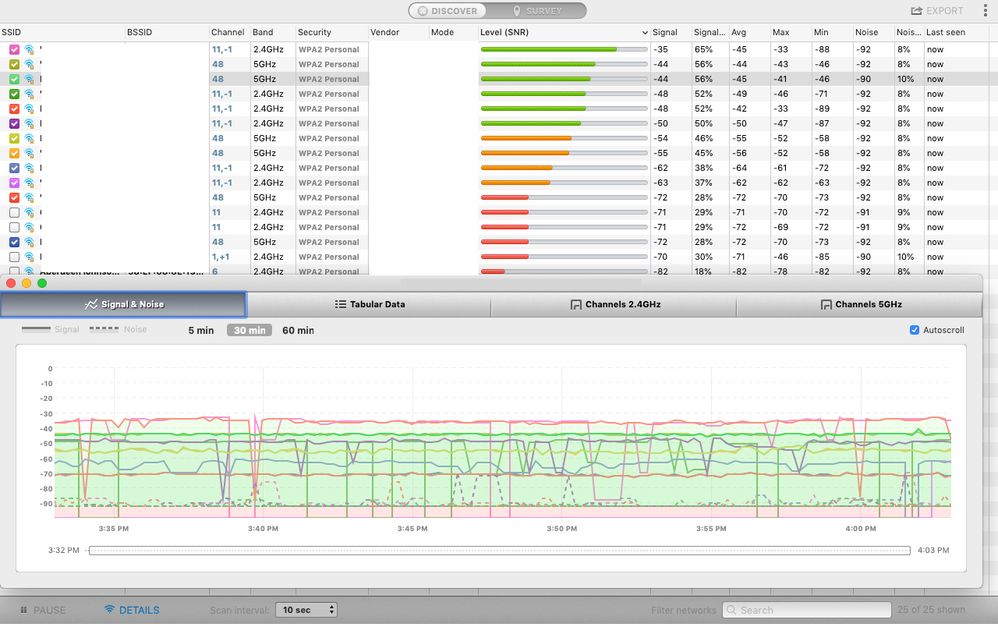The width and height of the screenshot is (998, 624).
Task: Select the 60 min time range
Action: (x=297, y=330)
